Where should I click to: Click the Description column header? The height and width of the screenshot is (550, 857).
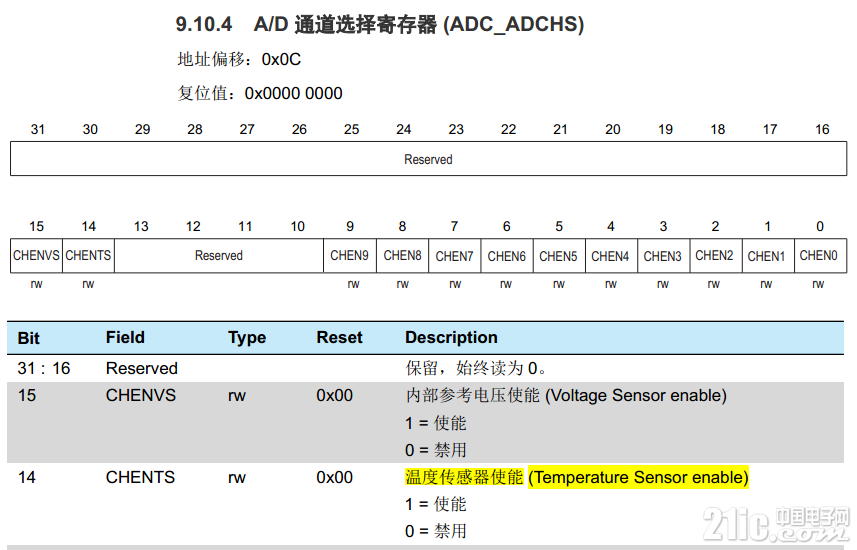coord(451,337)
